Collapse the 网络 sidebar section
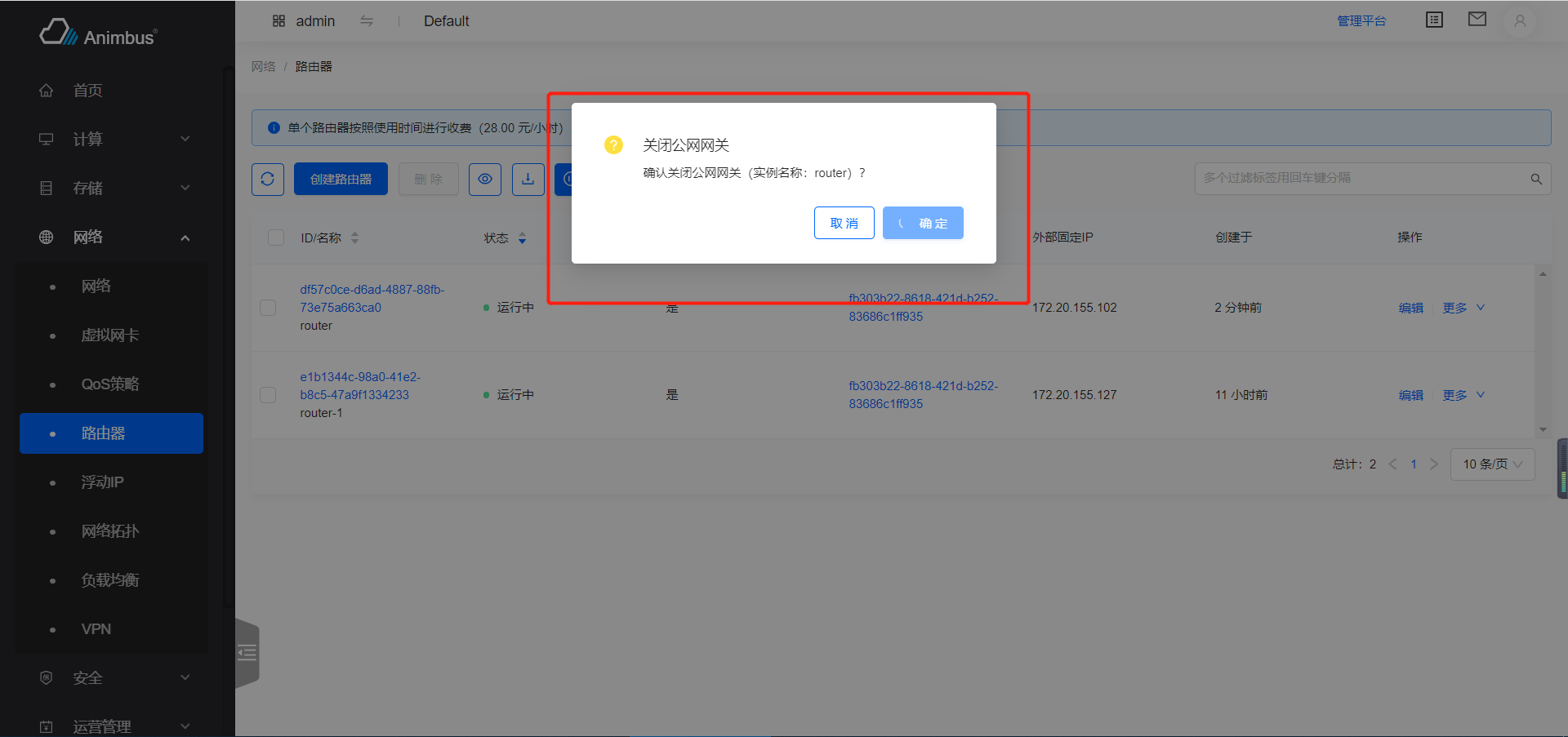Screen dimensions: 1568x737 click(90, 237)
